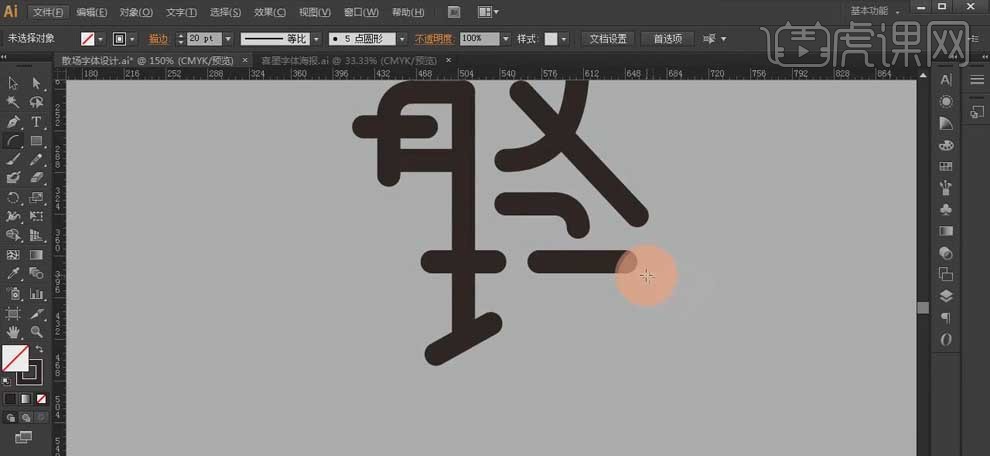Click the 文档设置 button
990x456 pixels.
point(608,39)
